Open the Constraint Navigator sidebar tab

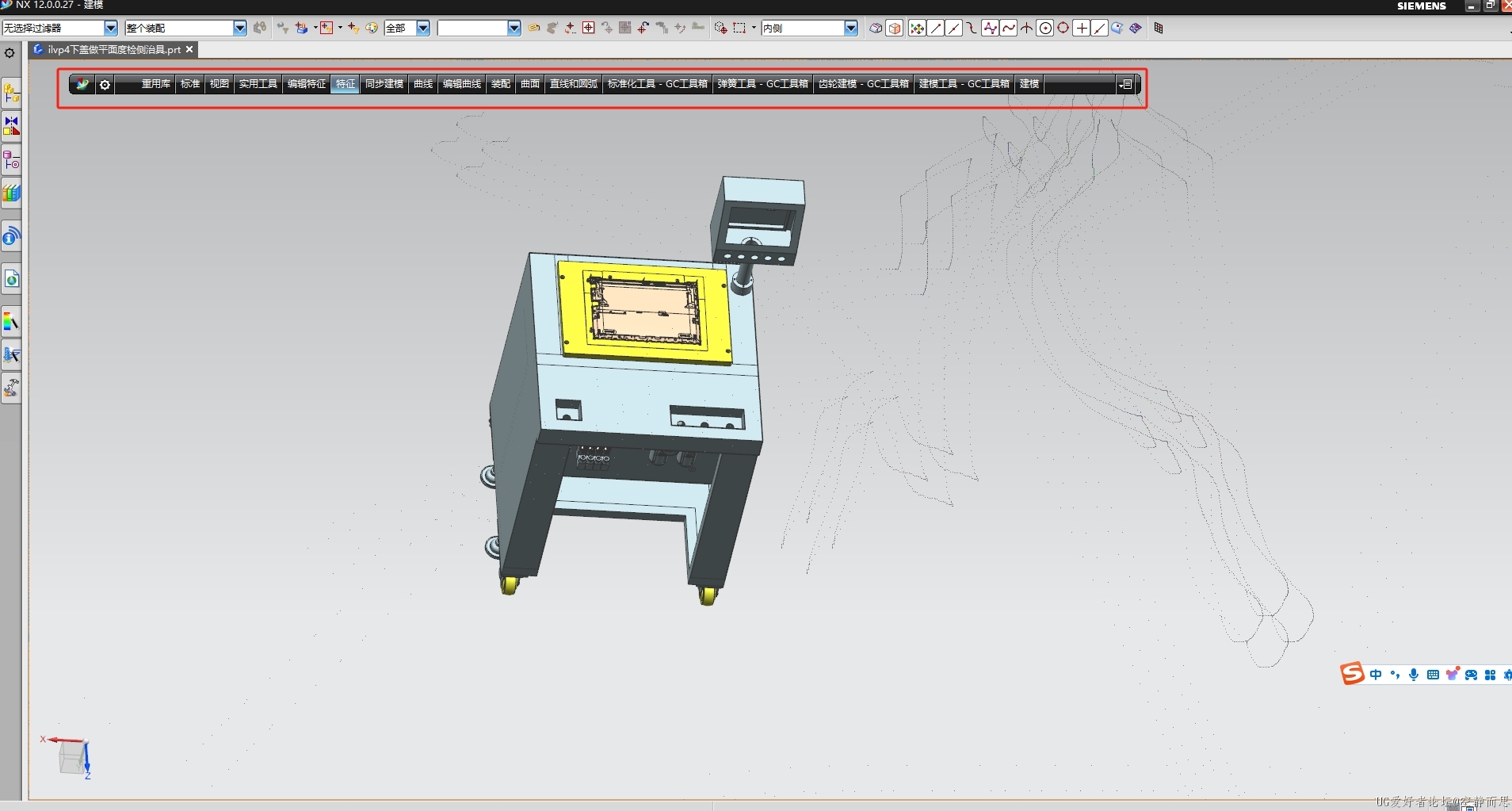pyautogui.click(x=11, y=127)
